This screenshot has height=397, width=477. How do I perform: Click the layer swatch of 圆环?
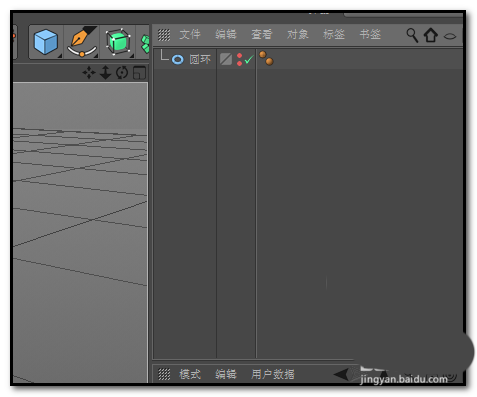[226, 60]
